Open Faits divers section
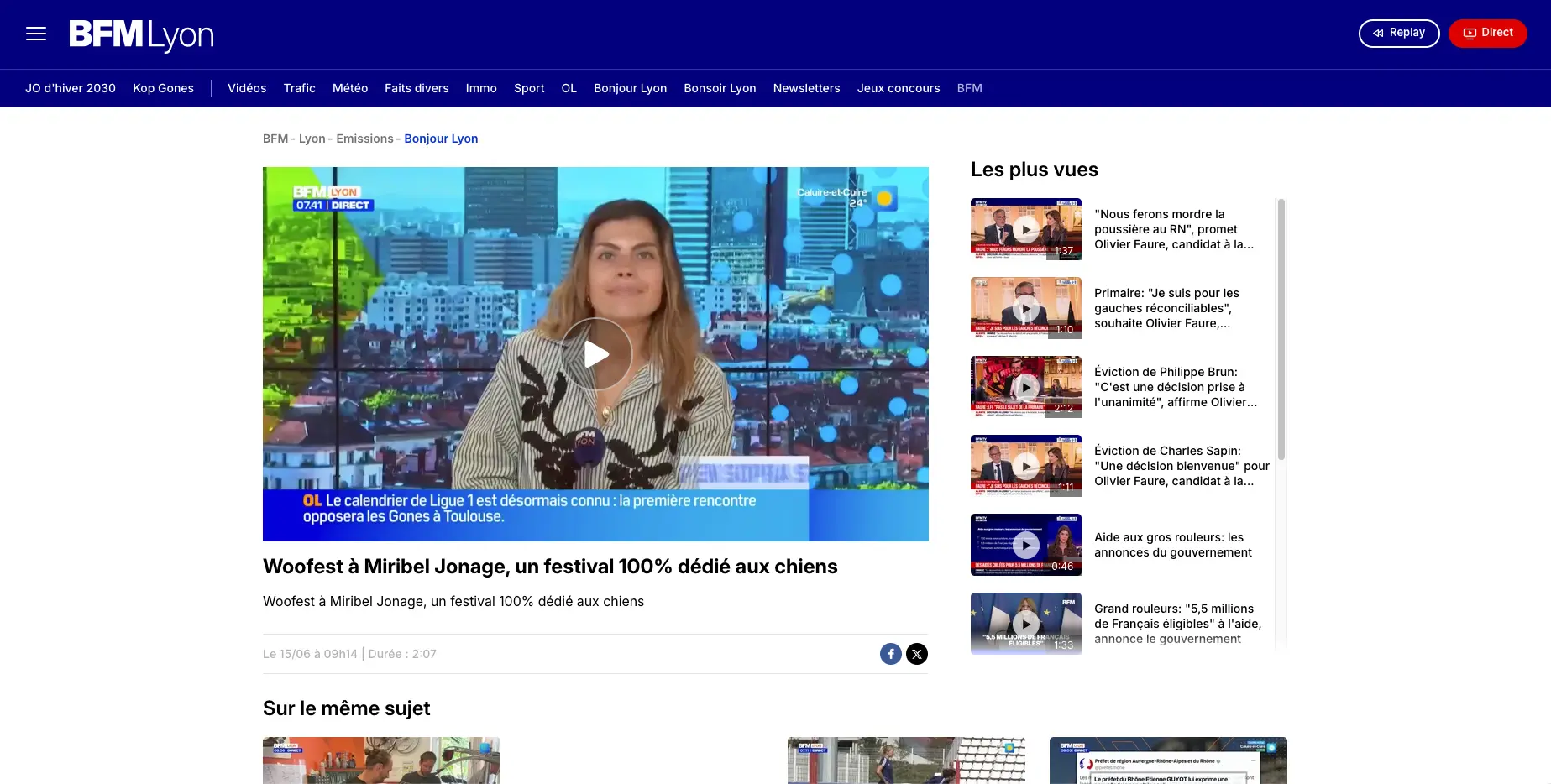The height and width of the screenshot is (784, 1551). 417,88
